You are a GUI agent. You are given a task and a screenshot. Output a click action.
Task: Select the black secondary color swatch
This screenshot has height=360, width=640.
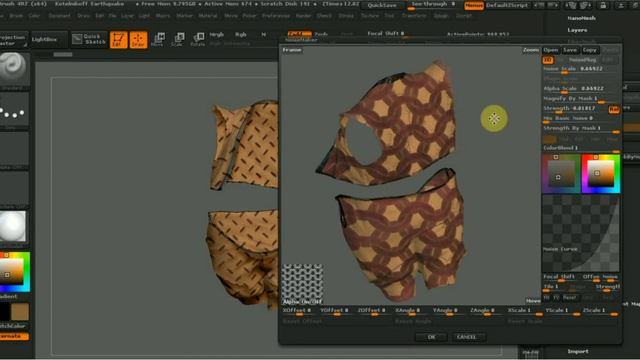point(4,312)
